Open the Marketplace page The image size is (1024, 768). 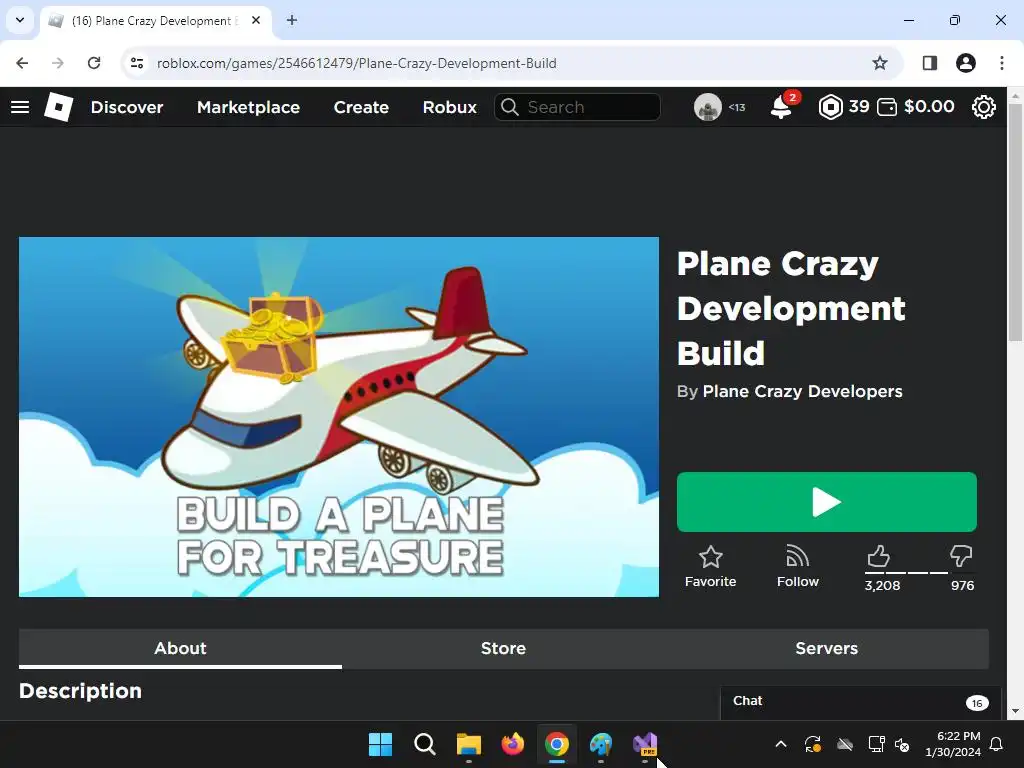click(x=248, y=107)
